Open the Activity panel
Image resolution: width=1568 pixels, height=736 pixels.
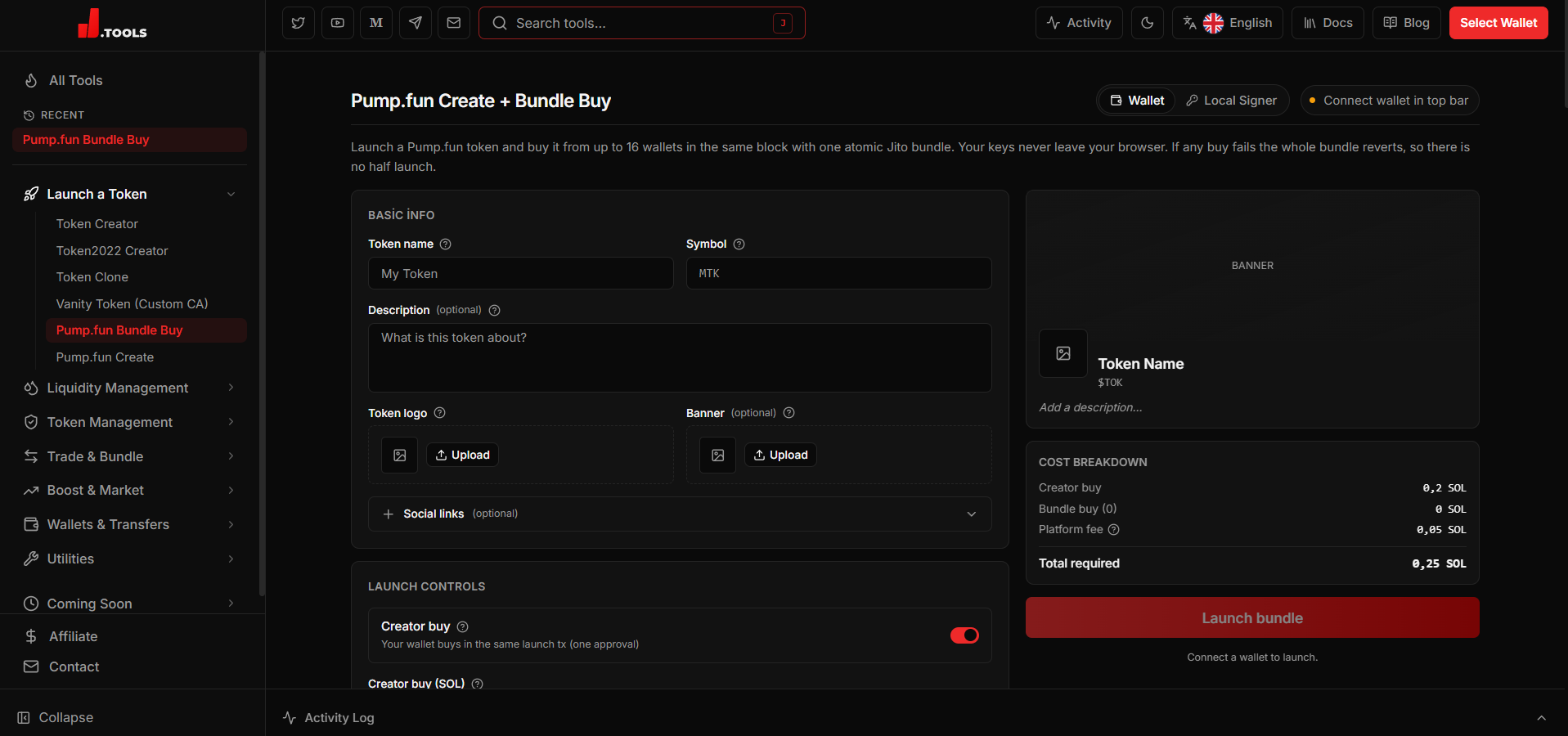coord(1079,23)
